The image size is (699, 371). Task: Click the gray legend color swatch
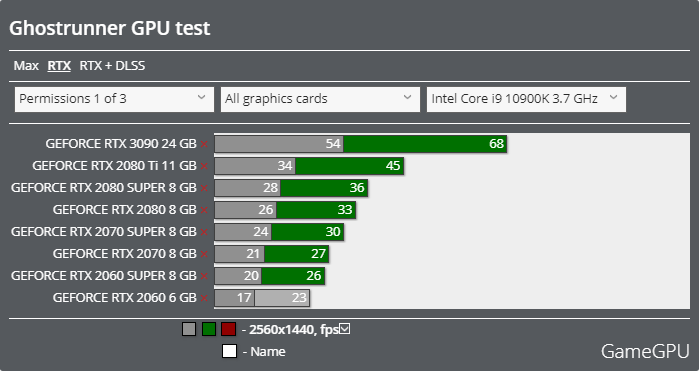189,329
